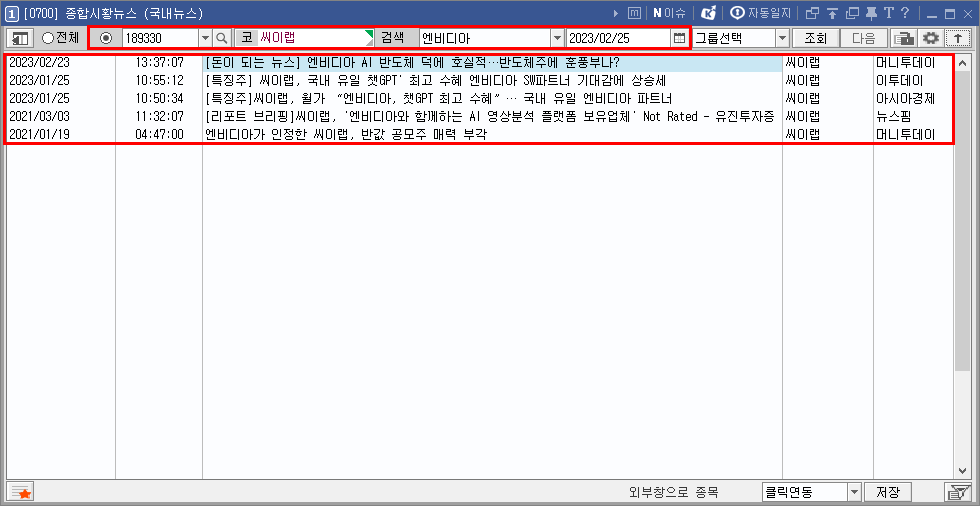Expand the stock code dropdown arrow

tap(206, 38)
